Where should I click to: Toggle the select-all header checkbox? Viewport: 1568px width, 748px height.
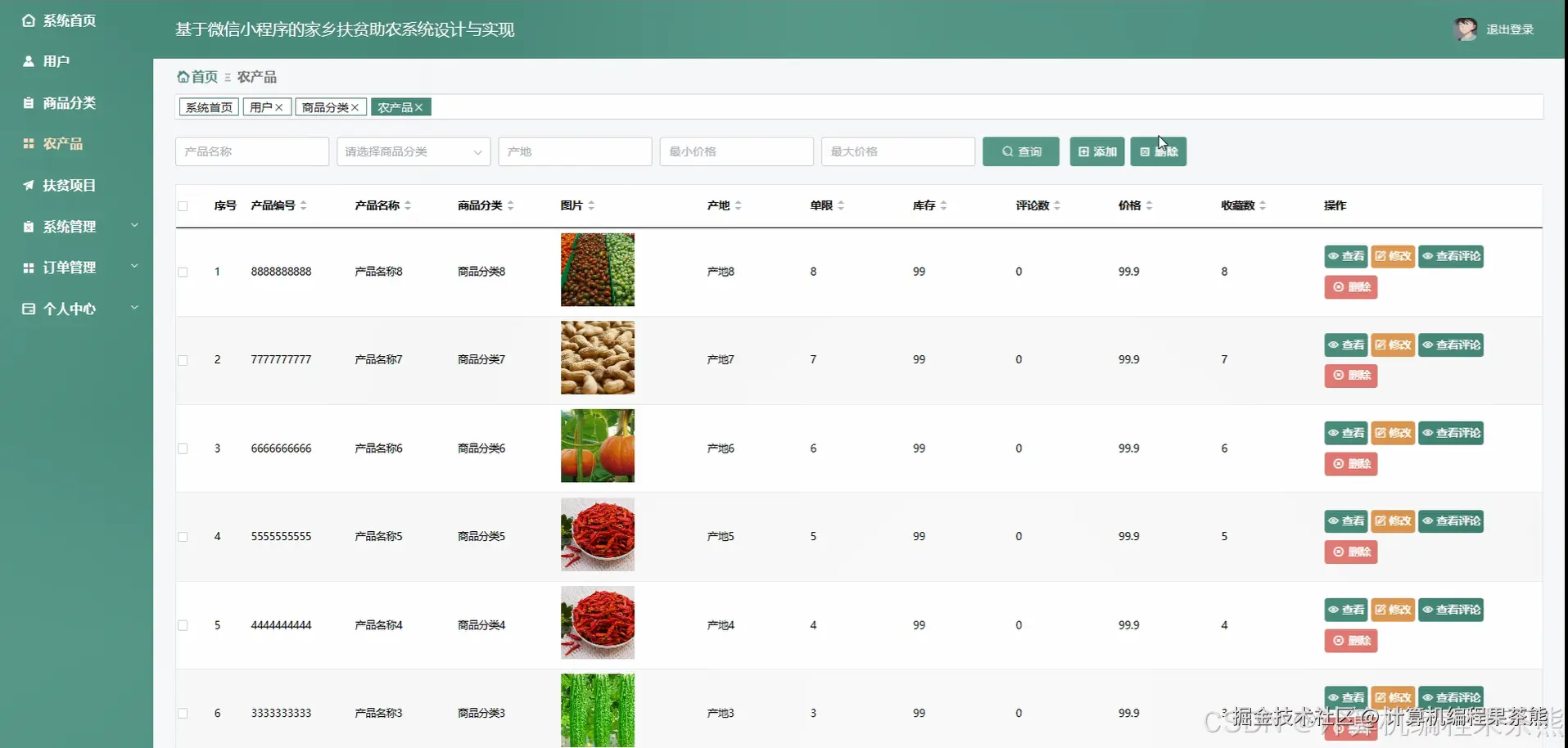pos(183,206)
